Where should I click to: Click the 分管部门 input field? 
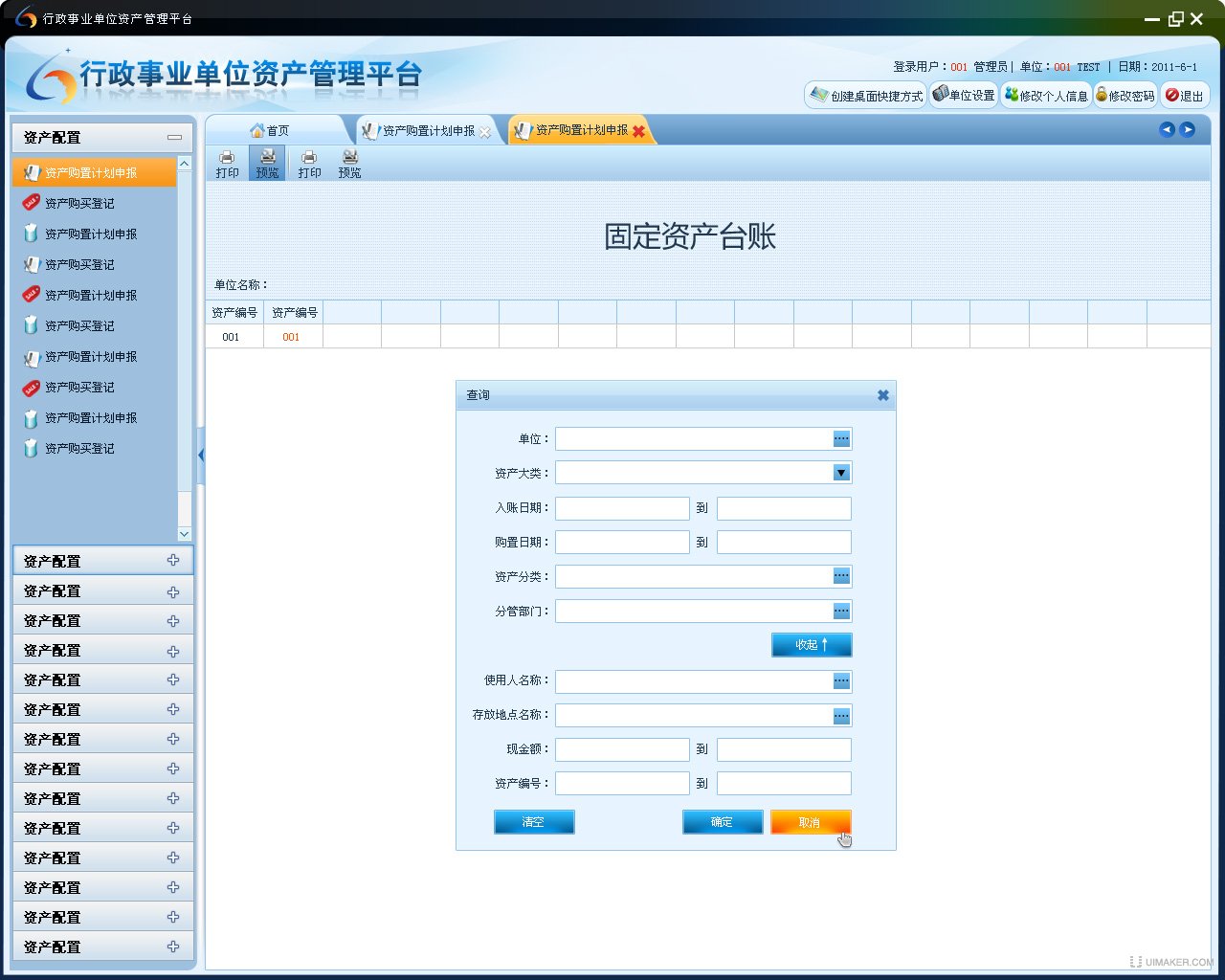pyautogui.click(x=694, y=611)
